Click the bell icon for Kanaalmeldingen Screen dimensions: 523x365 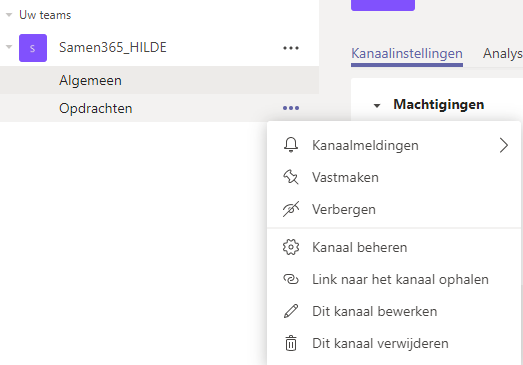point(291,145)
